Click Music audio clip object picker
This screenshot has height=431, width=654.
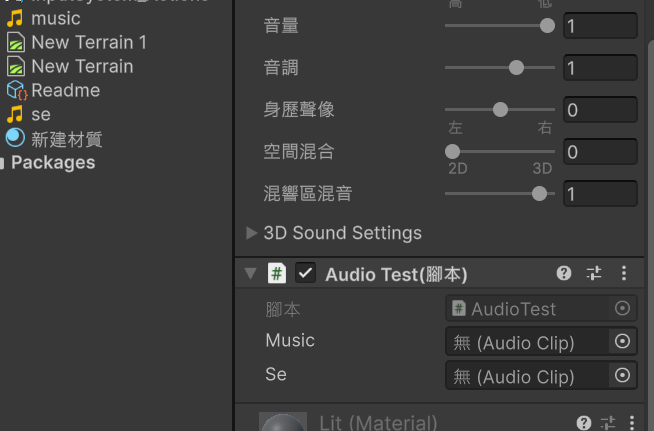tap(622, 342)
